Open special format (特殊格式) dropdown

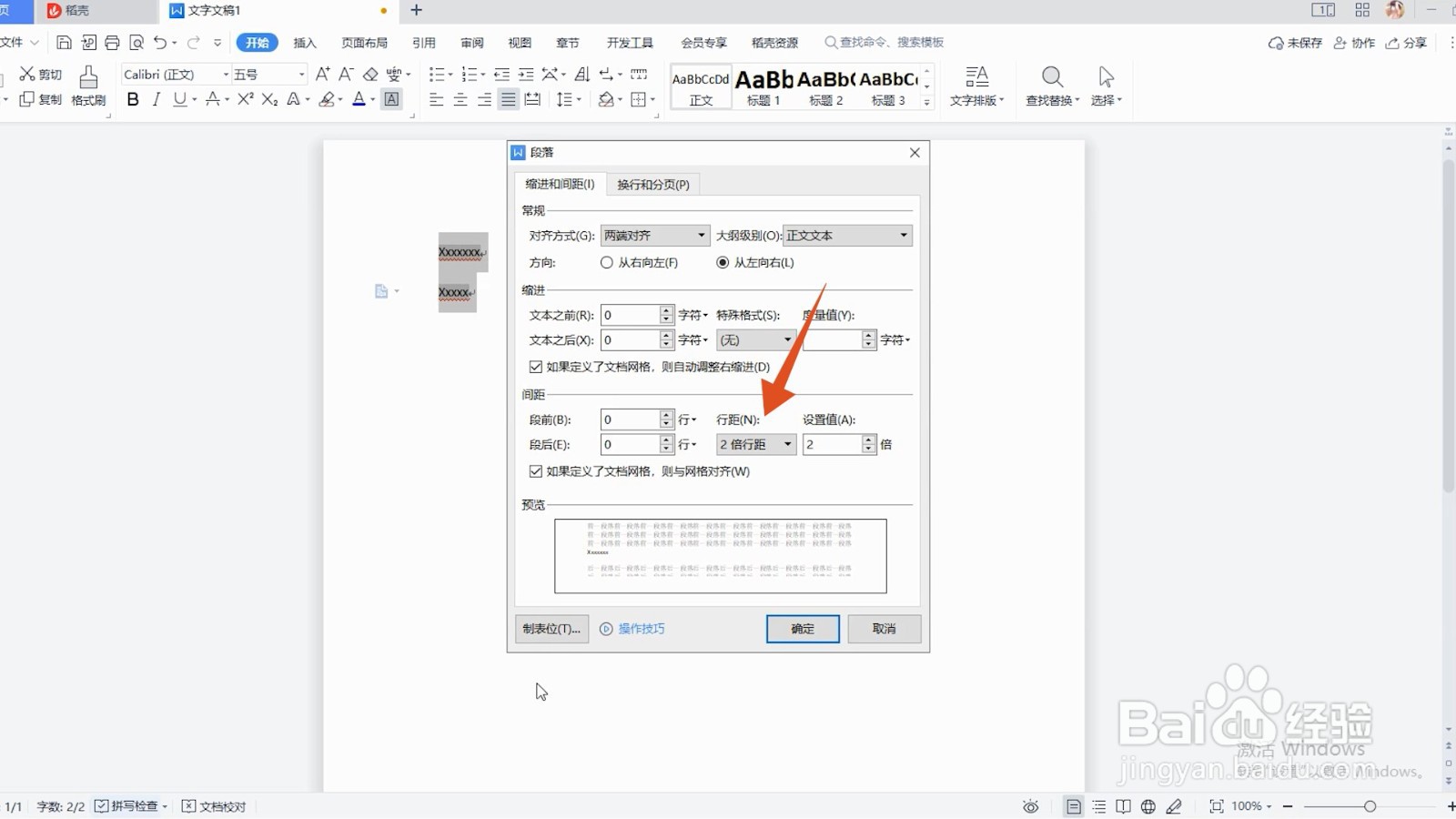tap(756, 340)
